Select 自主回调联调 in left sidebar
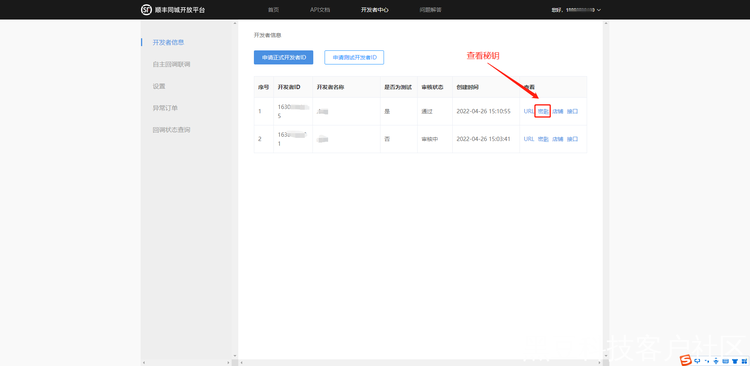750x366 pixels. point(171,64)
